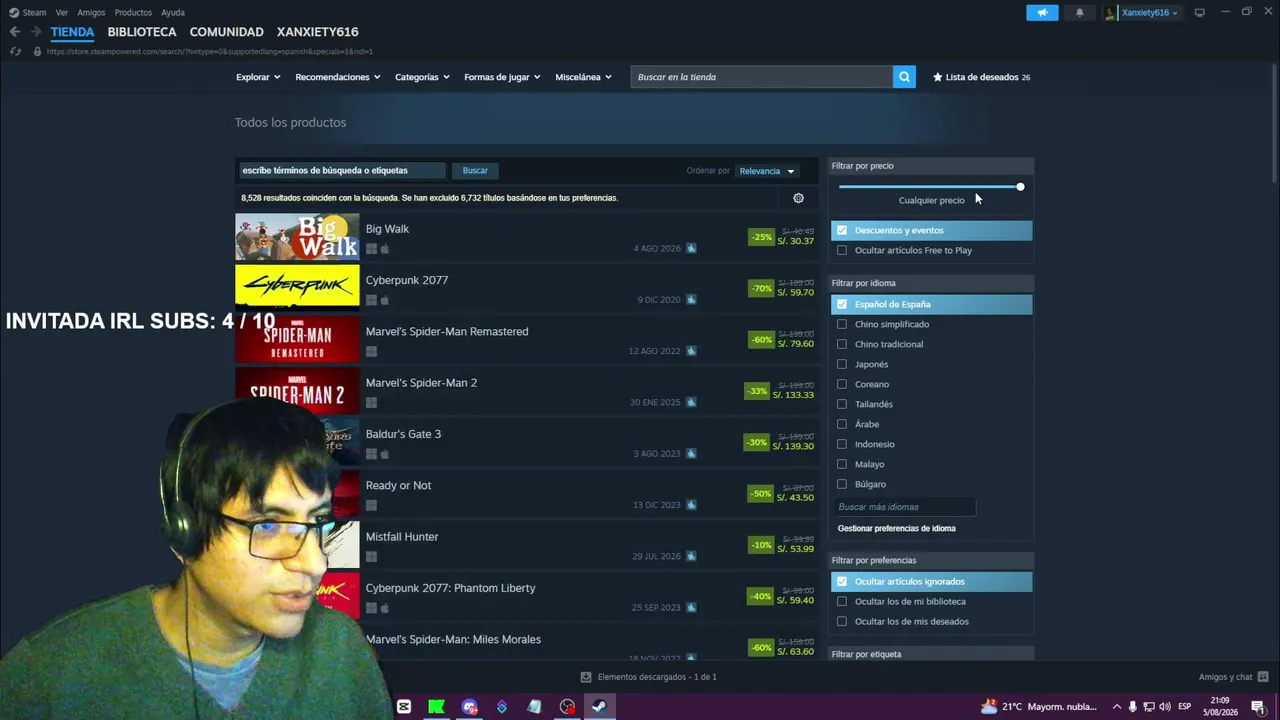
Task: Uncheck Español de España language filter
Action: point(842,304)
